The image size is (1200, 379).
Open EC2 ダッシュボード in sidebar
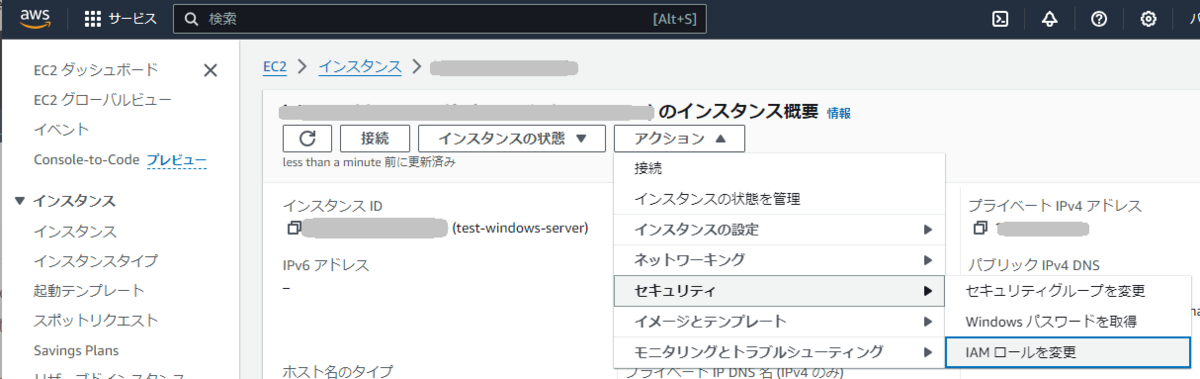point(96,70)
